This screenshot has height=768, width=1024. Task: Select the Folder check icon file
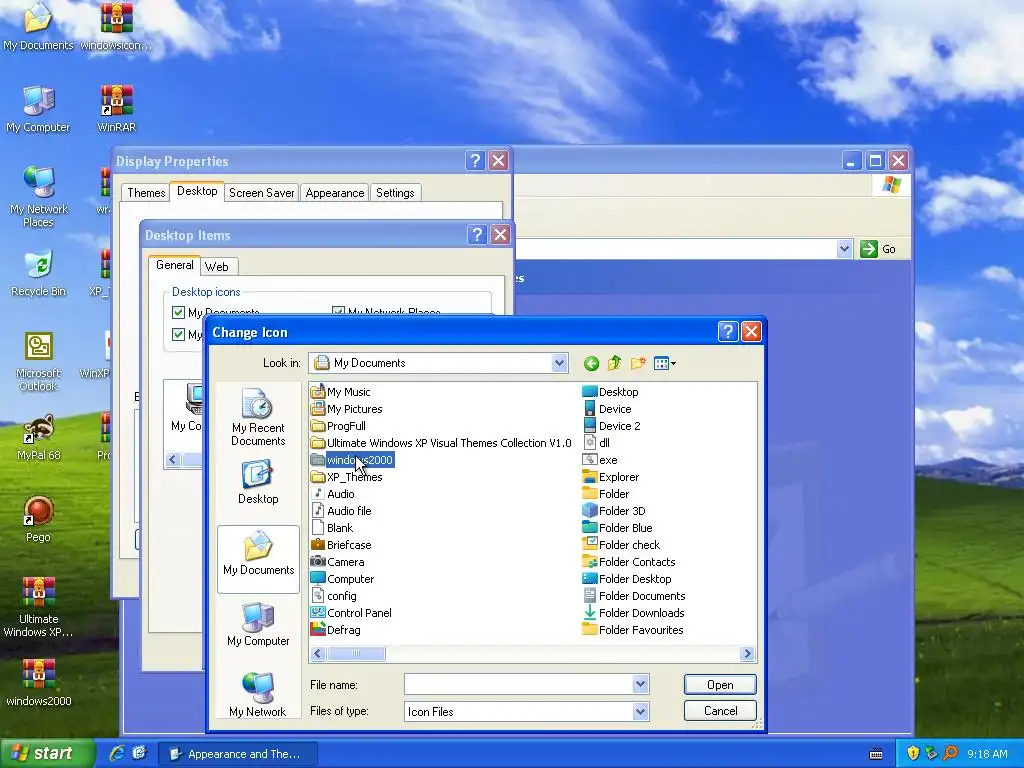pyautogui.click(x=621, y=545)
